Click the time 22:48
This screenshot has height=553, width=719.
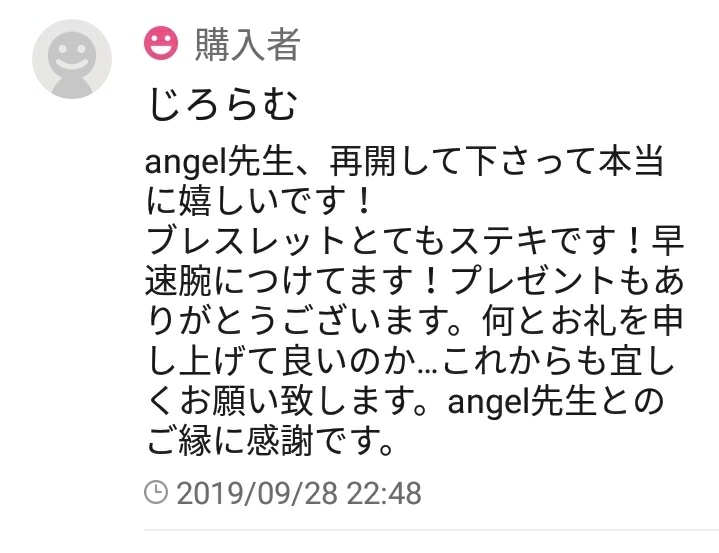coord(384,493)
